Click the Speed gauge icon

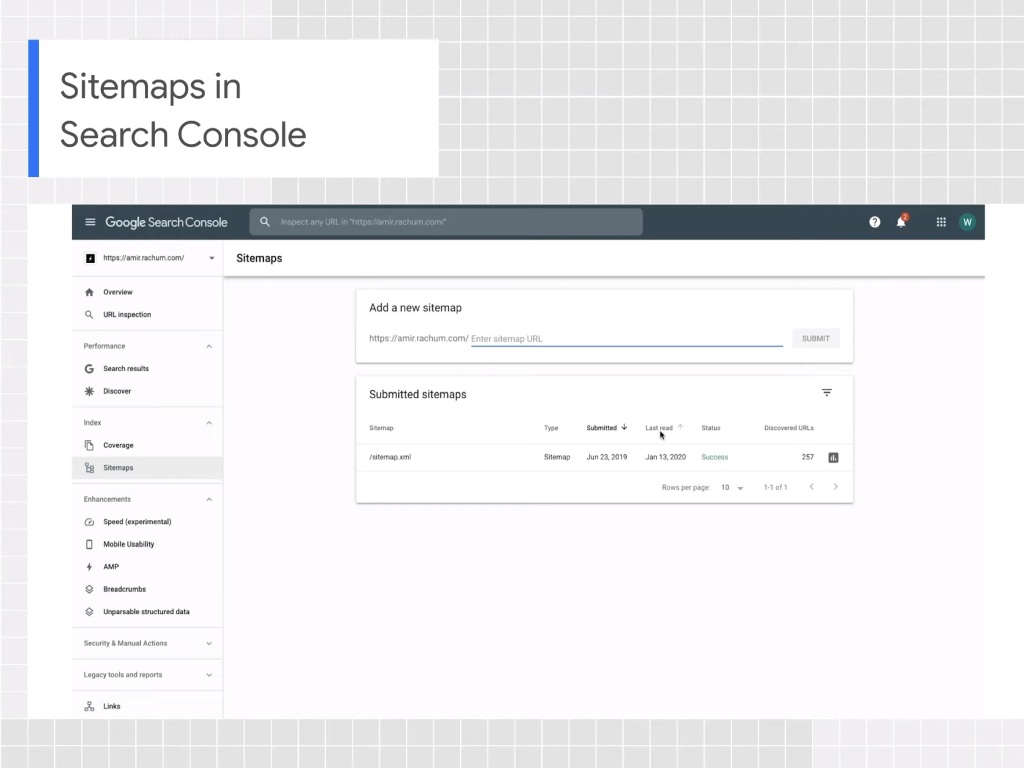[x=89, y=522]
